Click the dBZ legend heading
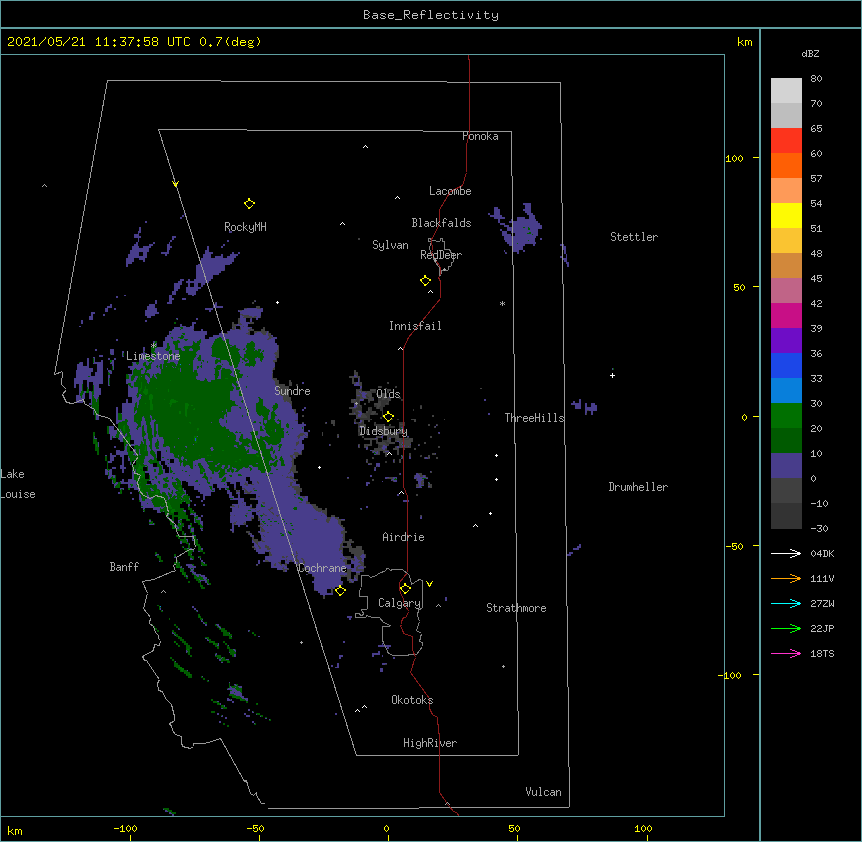The height and width of the screenshot is (842, 862). [810, 53]
